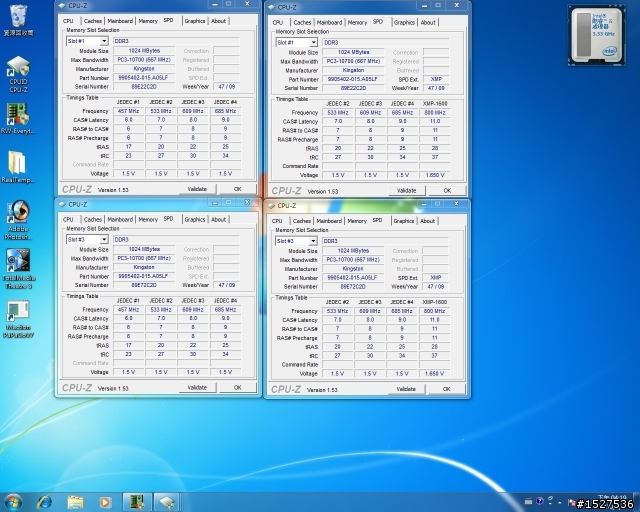Image resolution: width=640 pixels, height=512 pixels.
Task: Expand the Slot #3 dropdown in the JEDEC #1 window
Action: (104, 239)
